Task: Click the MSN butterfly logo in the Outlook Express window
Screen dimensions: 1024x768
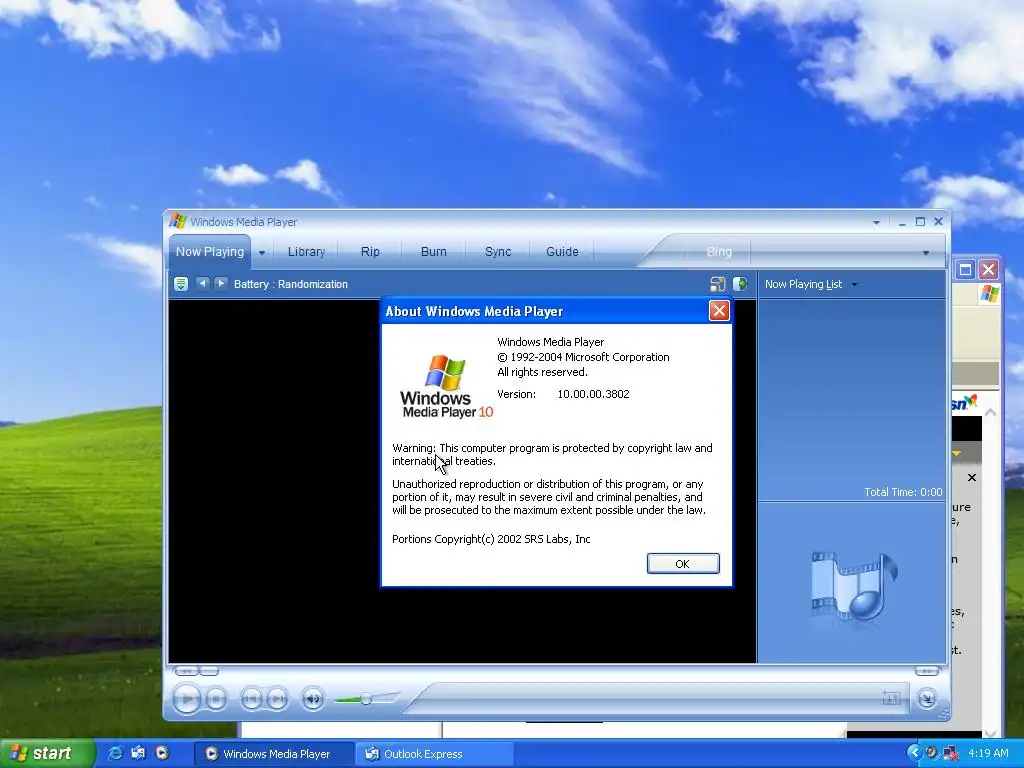Action: tap(965, 402)
